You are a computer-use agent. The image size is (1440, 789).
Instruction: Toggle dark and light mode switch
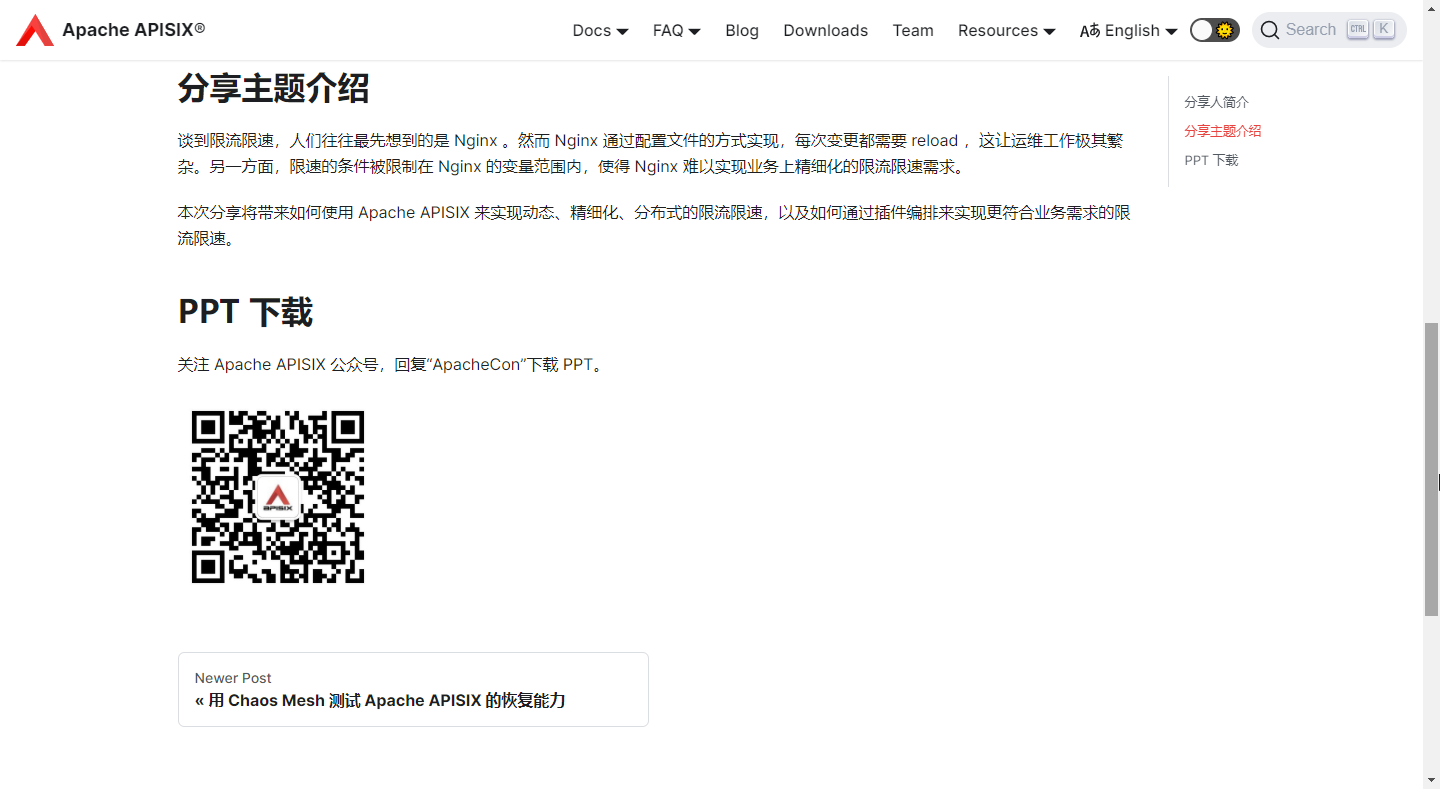1214,30
